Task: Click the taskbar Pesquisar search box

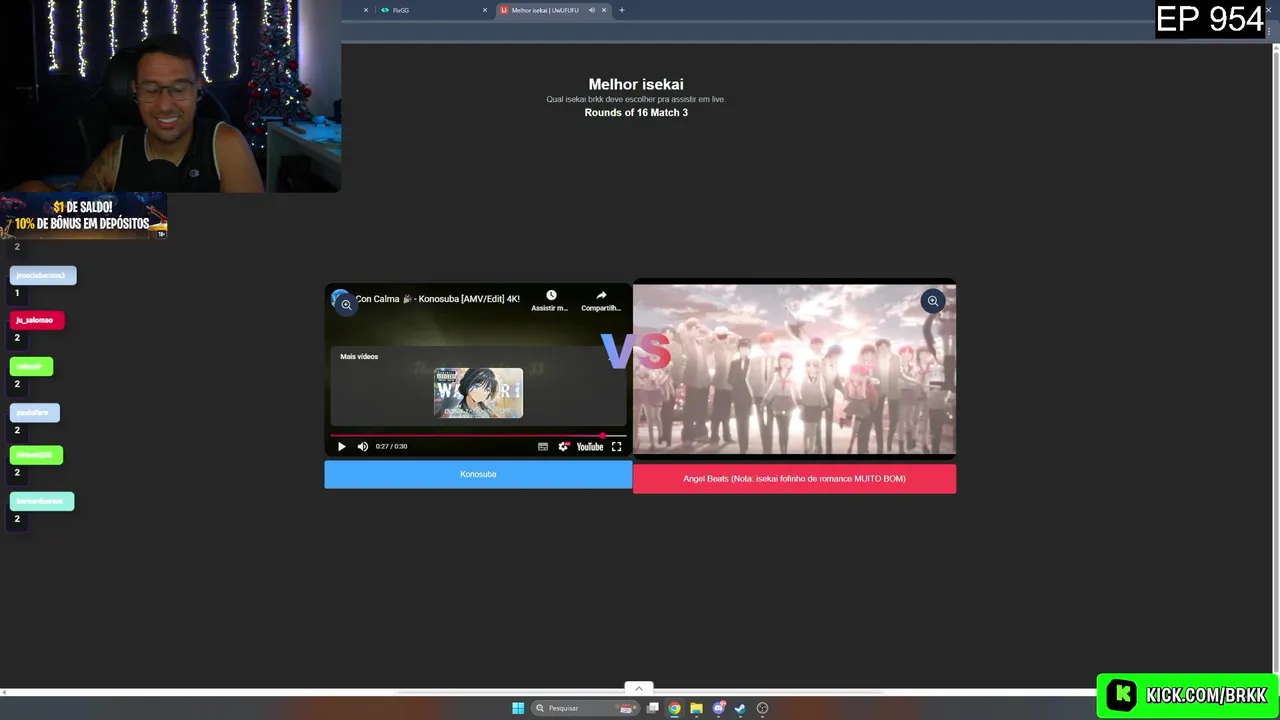Action: 585,708
